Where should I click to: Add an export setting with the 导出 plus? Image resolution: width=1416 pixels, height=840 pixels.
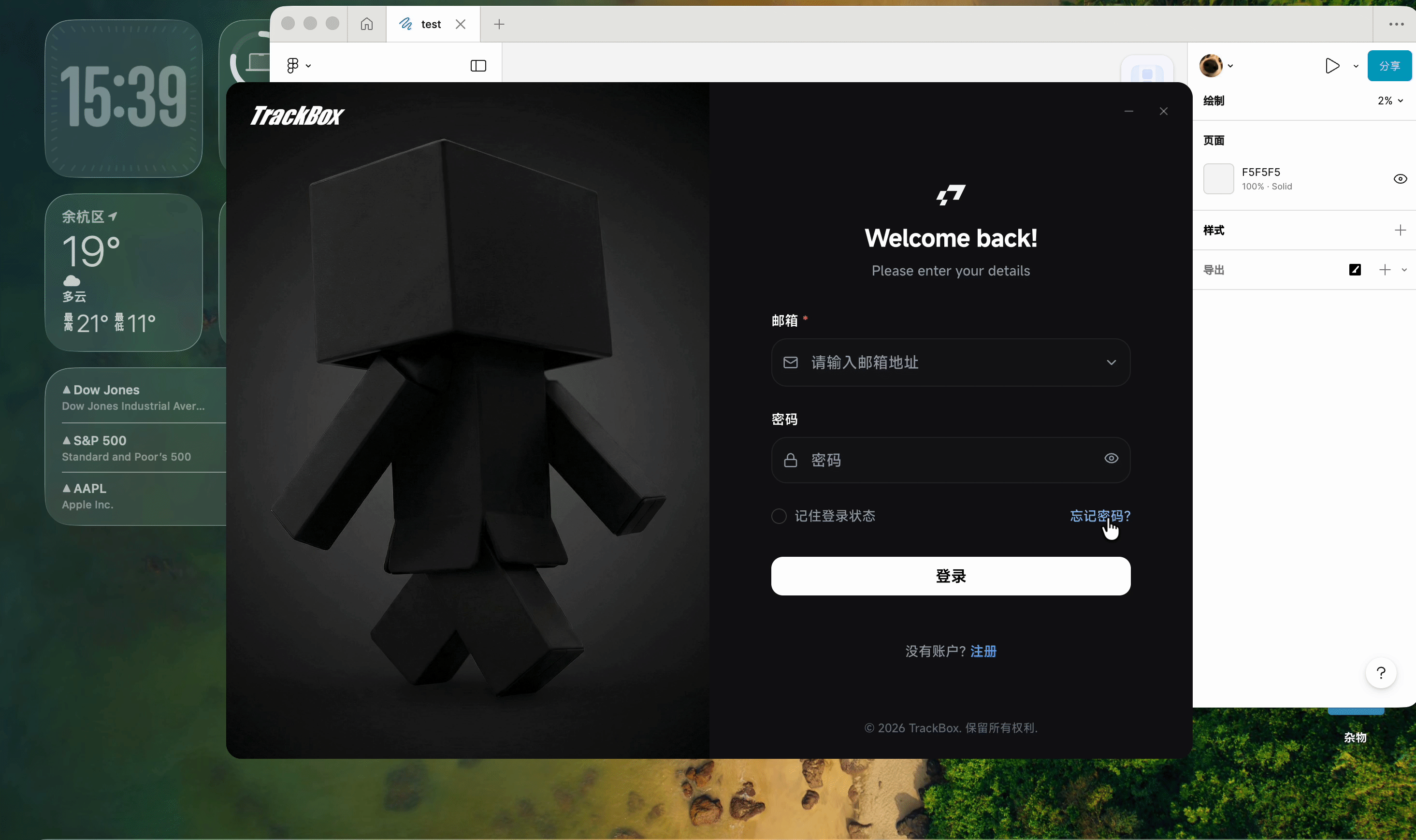(1384, 270)
